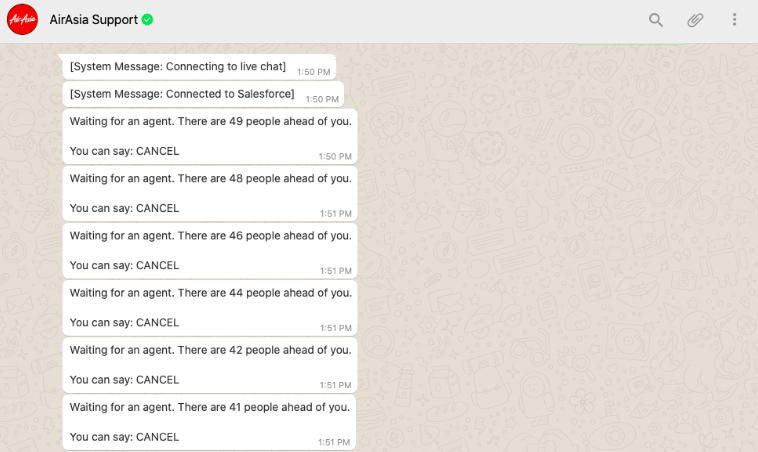
Task: Click 'You can say: CANCEL' in 49-people message
Action: [124, 151]
